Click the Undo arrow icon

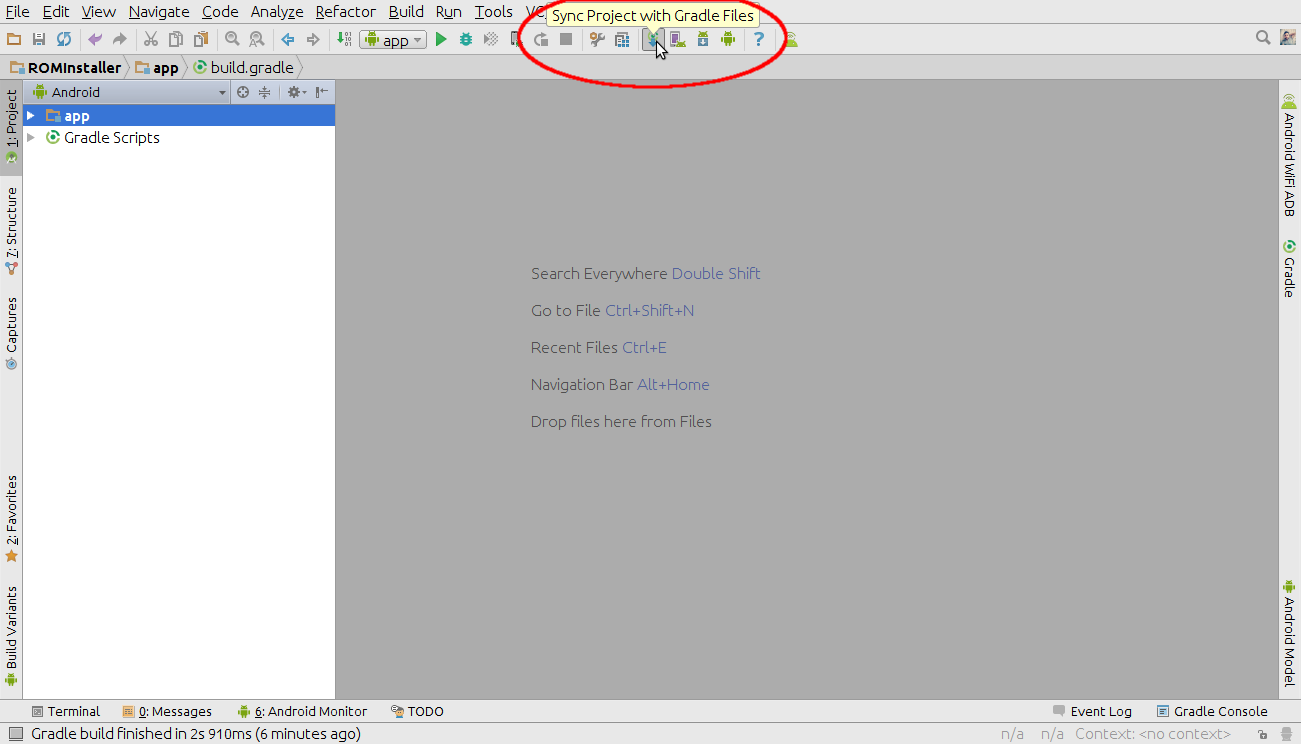click(95, 39)
